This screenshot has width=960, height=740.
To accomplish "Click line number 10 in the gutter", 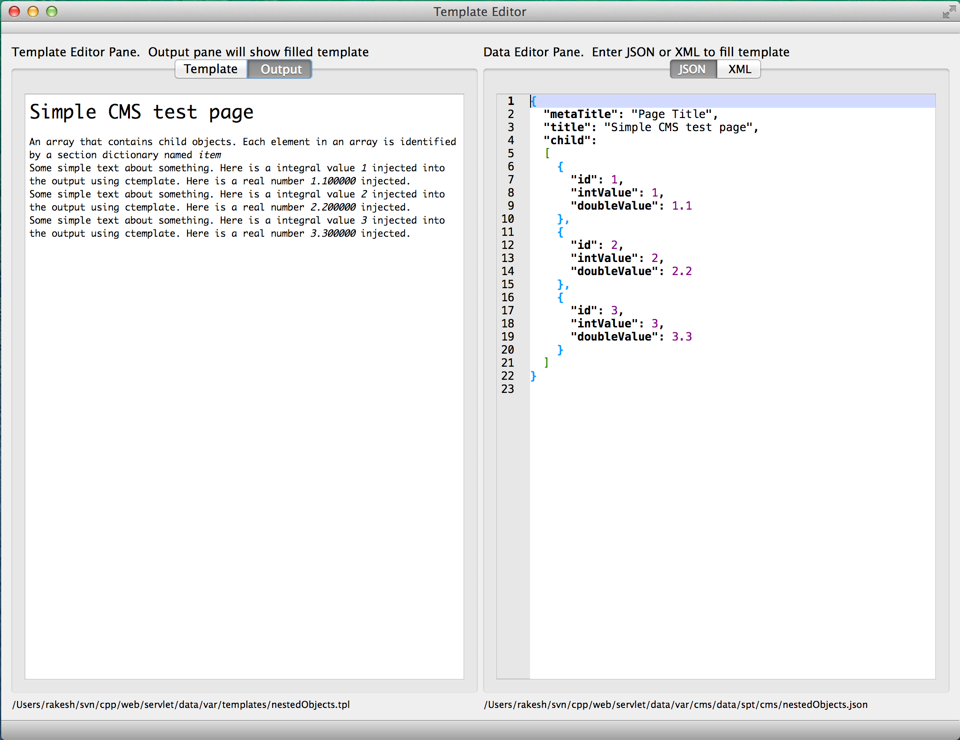I will pyautogui.click(x=508, y=219).
